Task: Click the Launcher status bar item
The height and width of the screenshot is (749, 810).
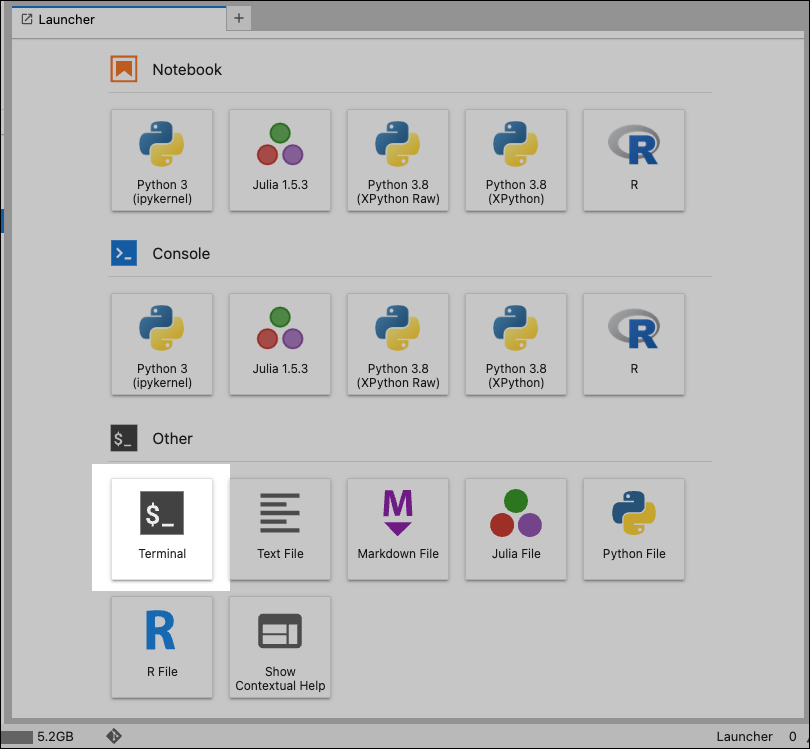Action: (x=744, y=736)
